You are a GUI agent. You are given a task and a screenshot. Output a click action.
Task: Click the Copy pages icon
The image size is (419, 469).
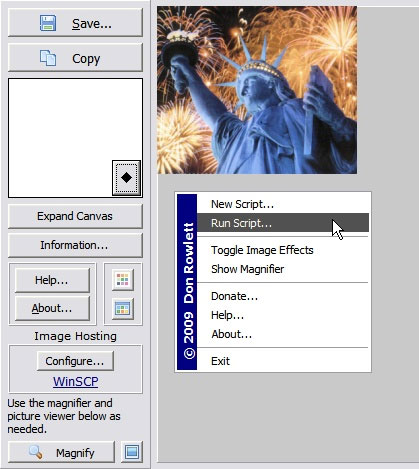48,58
